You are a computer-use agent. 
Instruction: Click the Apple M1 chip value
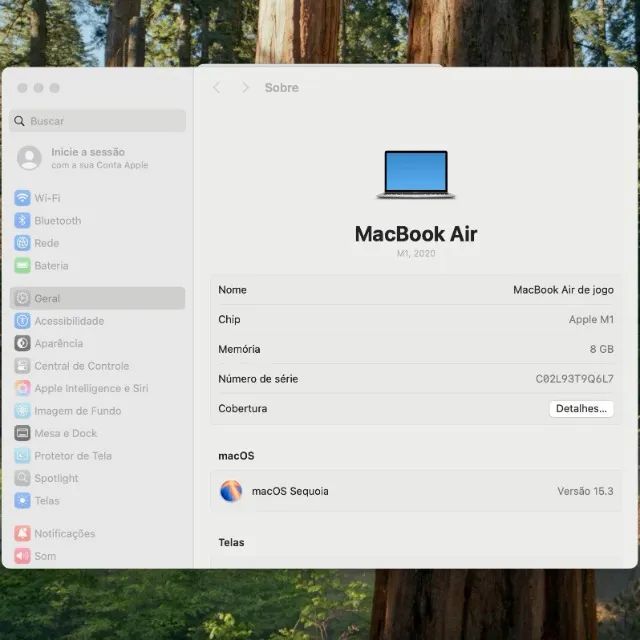tap(591, 320)
